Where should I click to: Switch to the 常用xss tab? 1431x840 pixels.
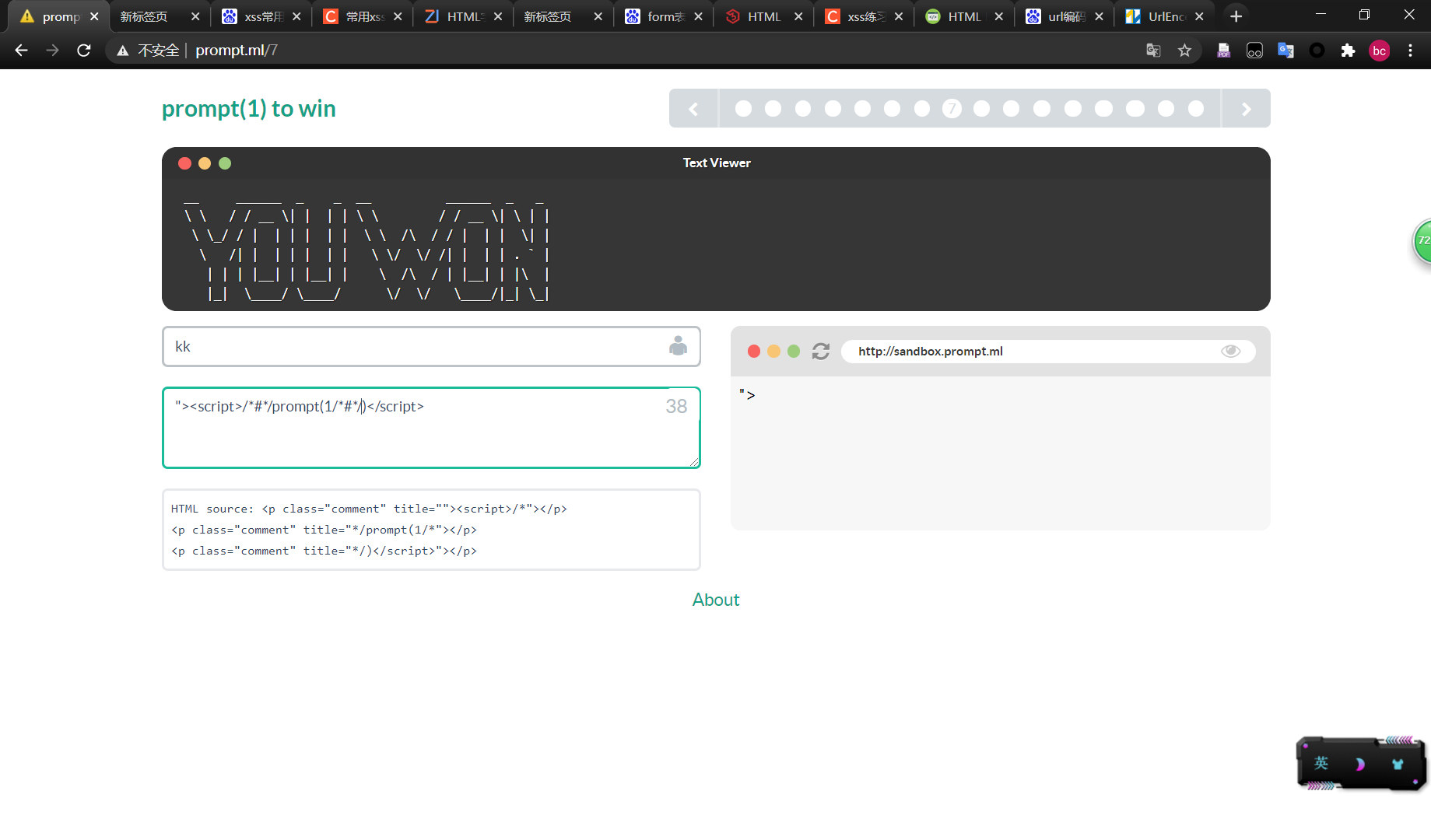click(x=364, y=16)
